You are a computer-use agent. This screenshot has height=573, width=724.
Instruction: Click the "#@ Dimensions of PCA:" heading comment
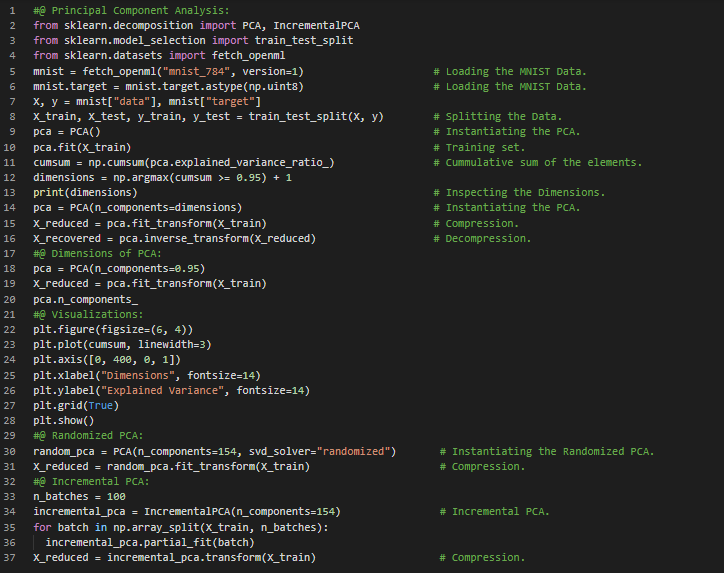click(88, 254)
